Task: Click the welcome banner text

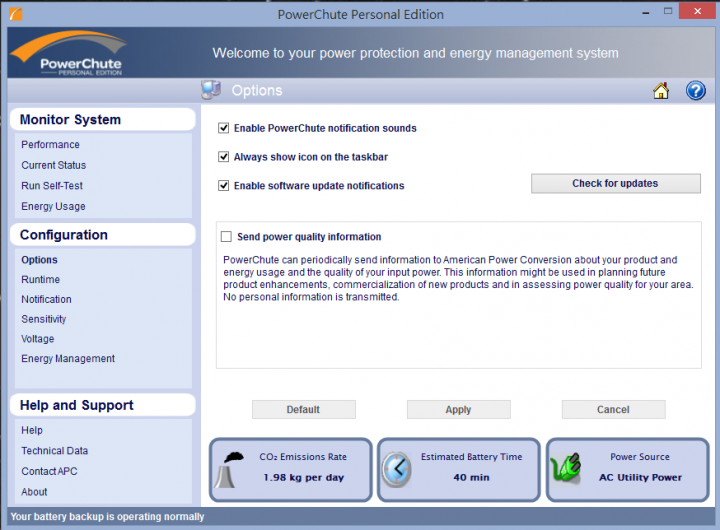Action: (416, 53)
